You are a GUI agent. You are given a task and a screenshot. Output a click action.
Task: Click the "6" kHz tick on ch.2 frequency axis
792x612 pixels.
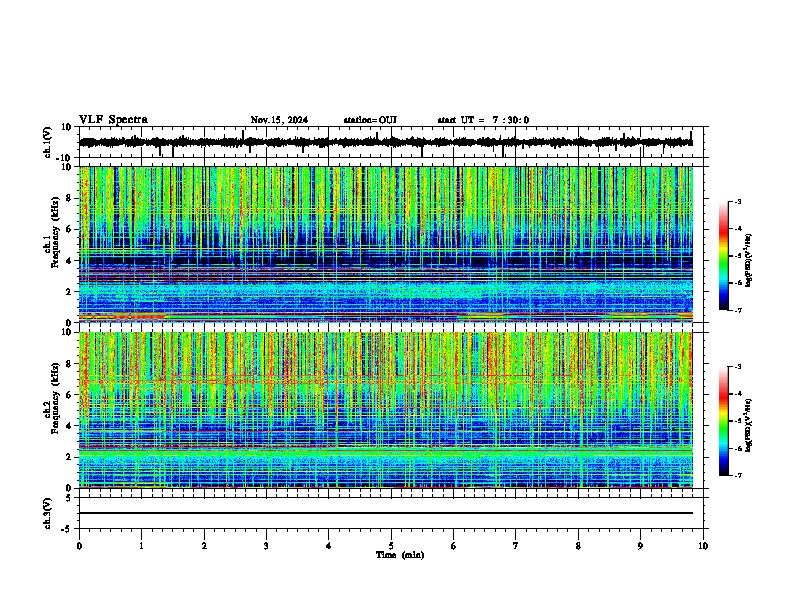(x=69, y=394)
